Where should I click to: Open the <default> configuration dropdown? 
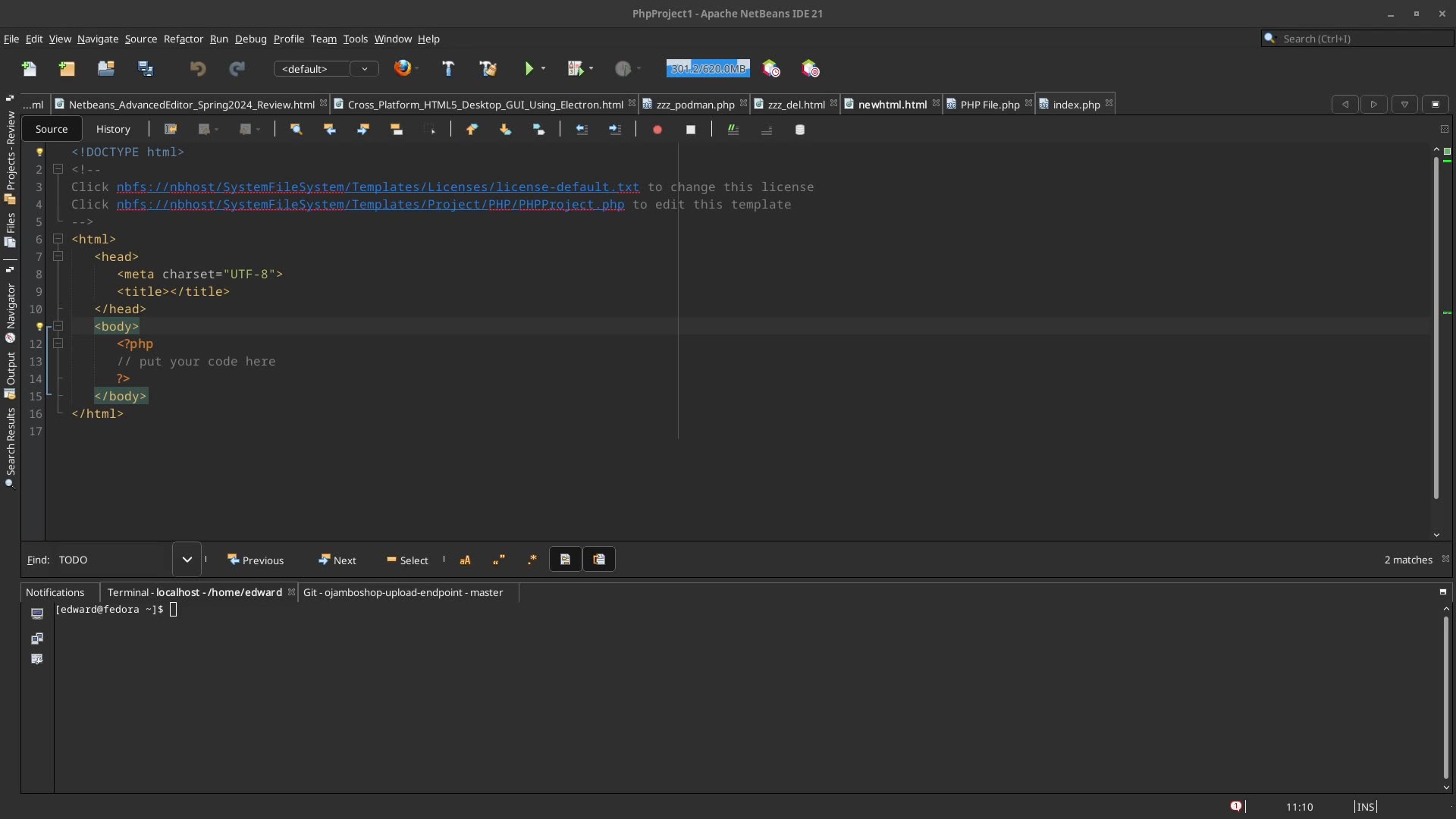point(365,69)
